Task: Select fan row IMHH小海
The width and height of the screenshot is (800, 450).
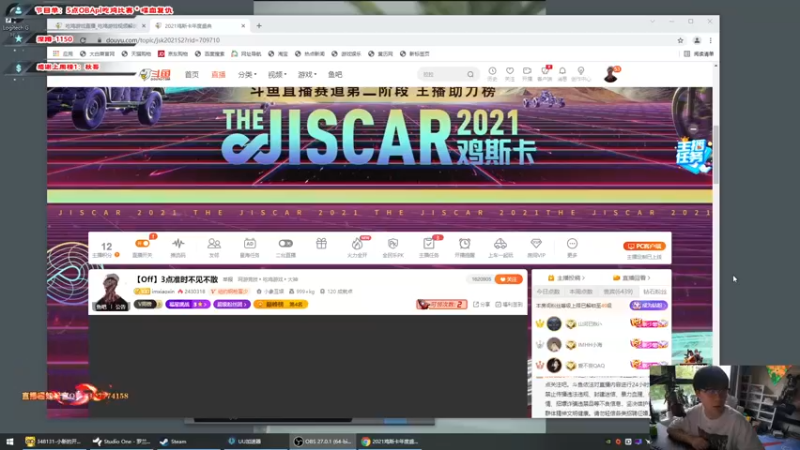Action: [x=602, y=345]
